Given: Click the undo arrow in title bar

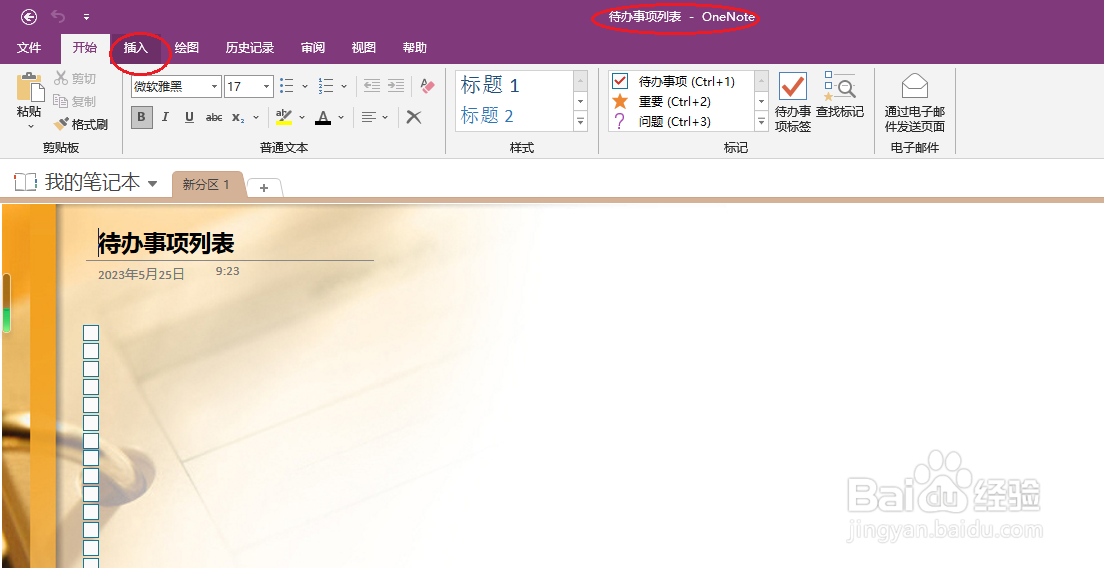Looking at the screenshot, I should point(58,16).
